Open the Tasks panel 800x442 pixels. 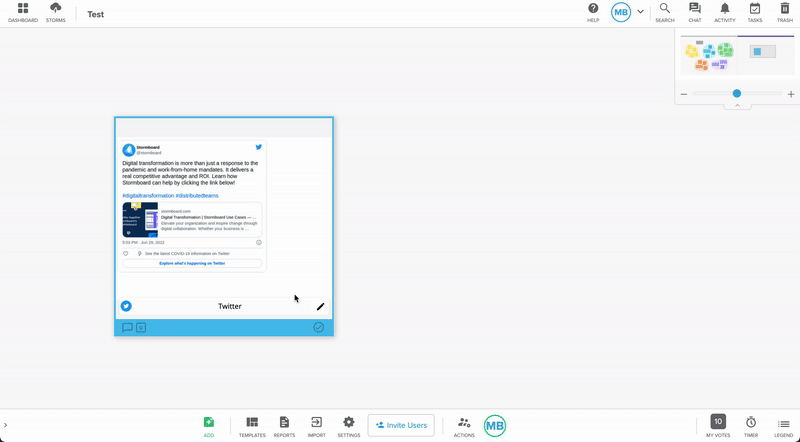(x=755, y=13)
